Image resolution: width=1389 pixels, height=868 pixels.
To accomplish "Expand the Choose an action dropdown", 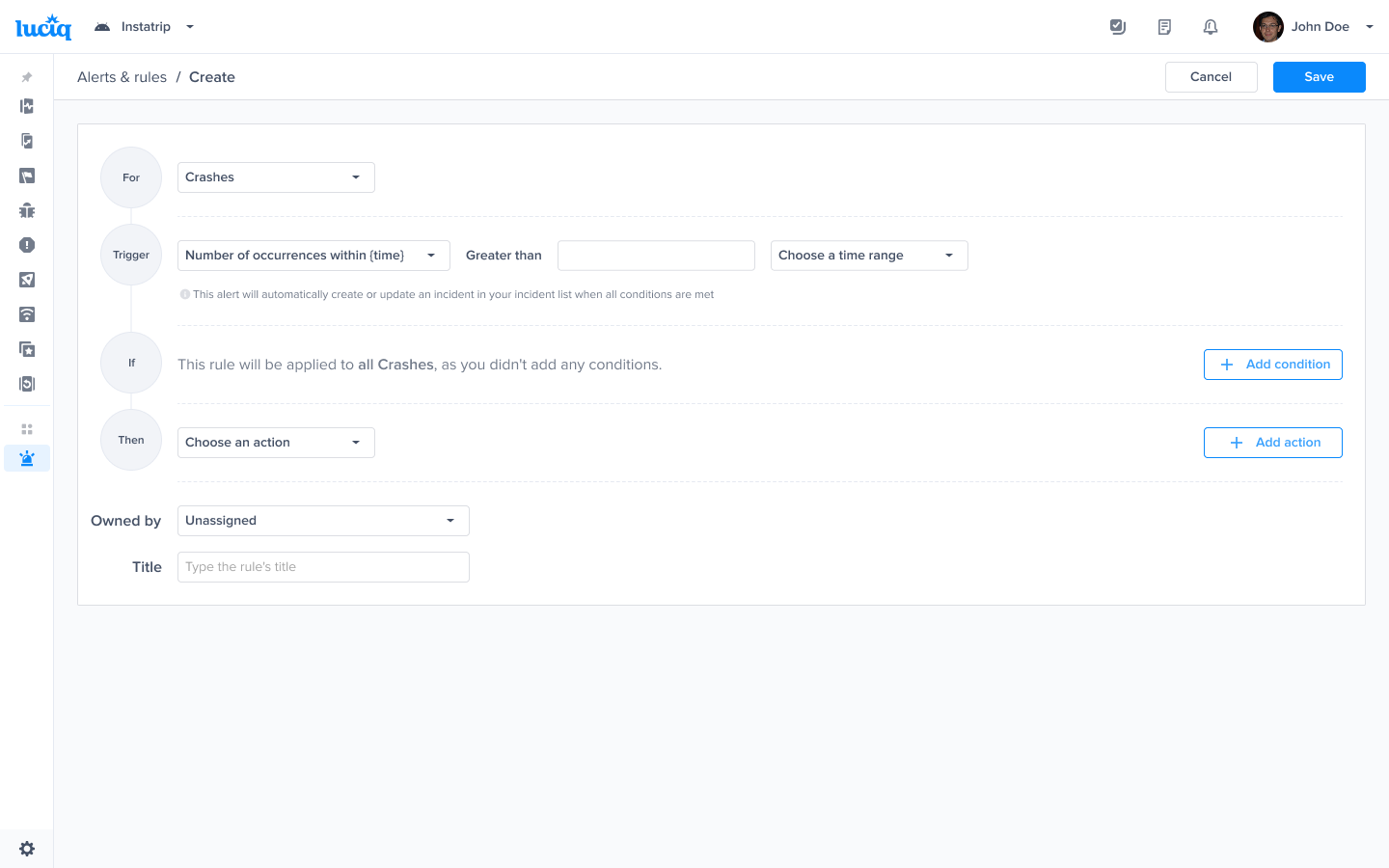I will 276,443.
